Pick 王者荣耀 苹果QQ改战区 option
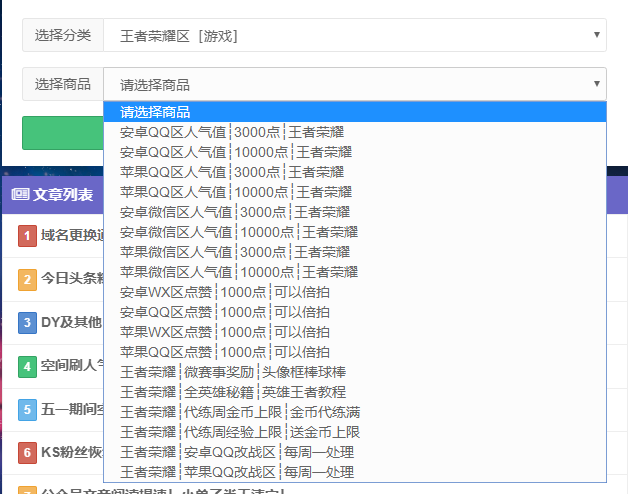 (237, 472)
